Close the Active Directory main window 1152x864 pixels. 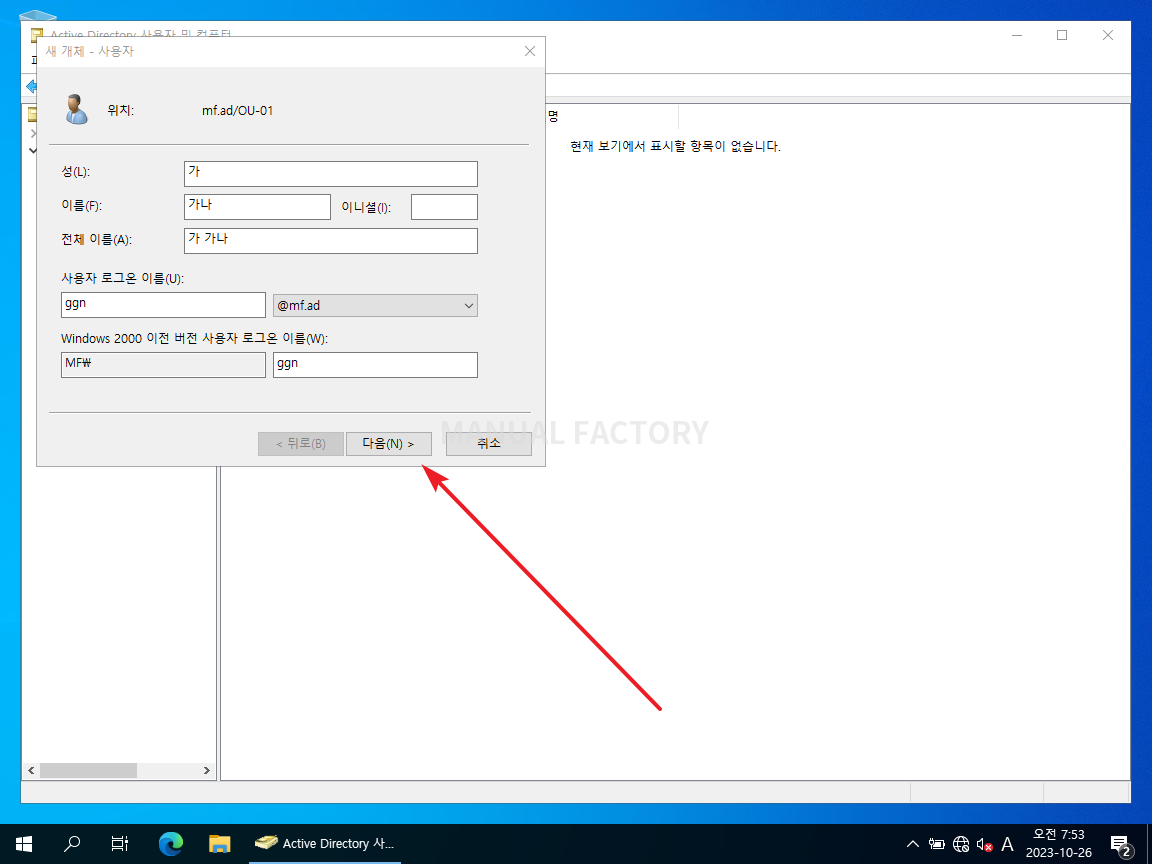pos(1108,35)
